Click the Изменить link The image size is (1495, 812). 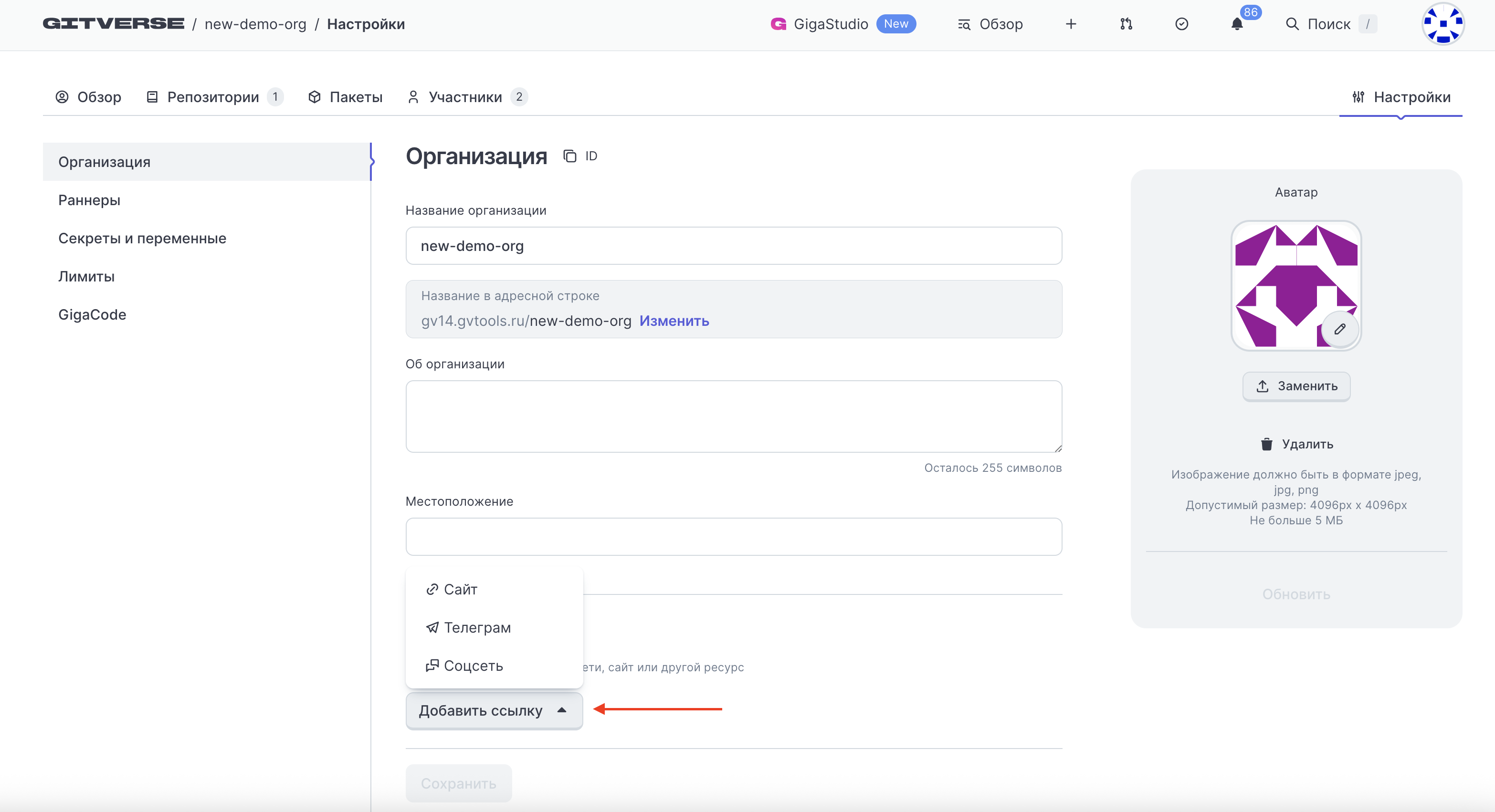(x=674, y=321)
